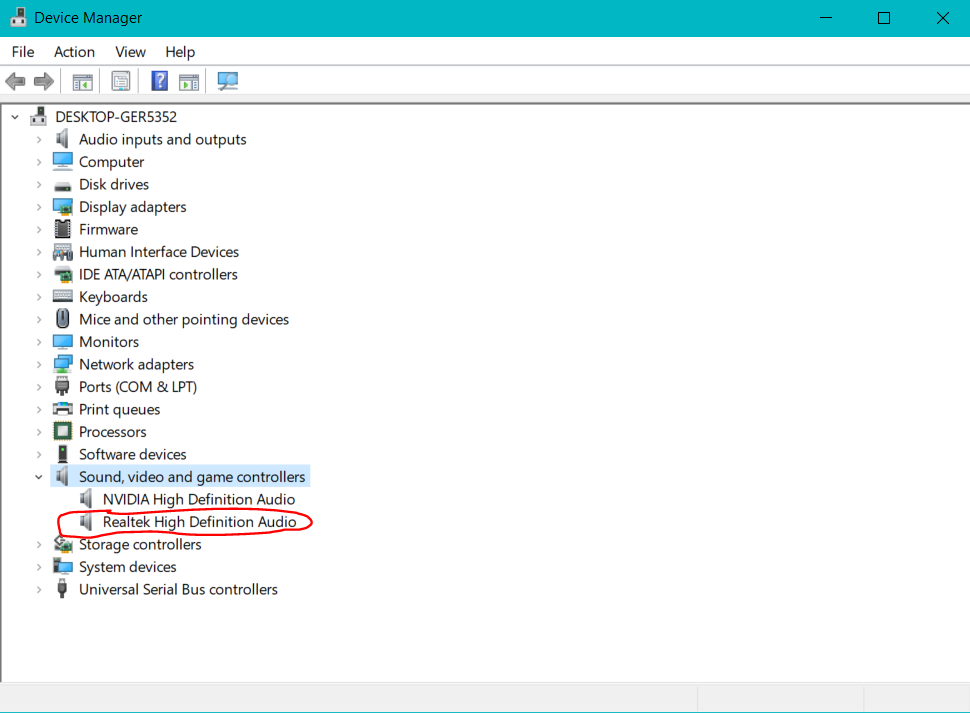Image resolution: width=970 pixels, height=713 pixels.
Task: Open the Properties toolbar icon
Action: click(x=121, y=81)
